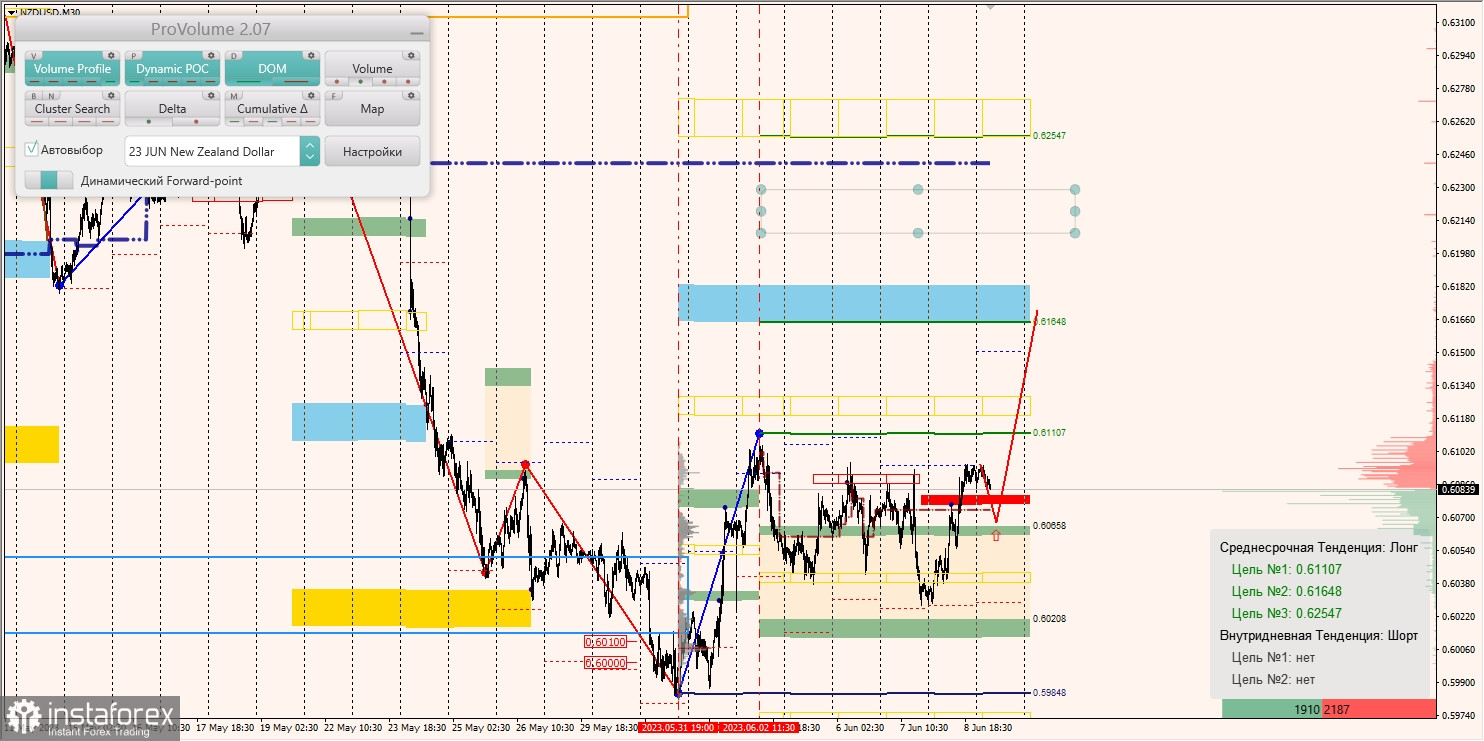
Task: Click the red dot segment under Delta
Action: click(x=196, y=121)
